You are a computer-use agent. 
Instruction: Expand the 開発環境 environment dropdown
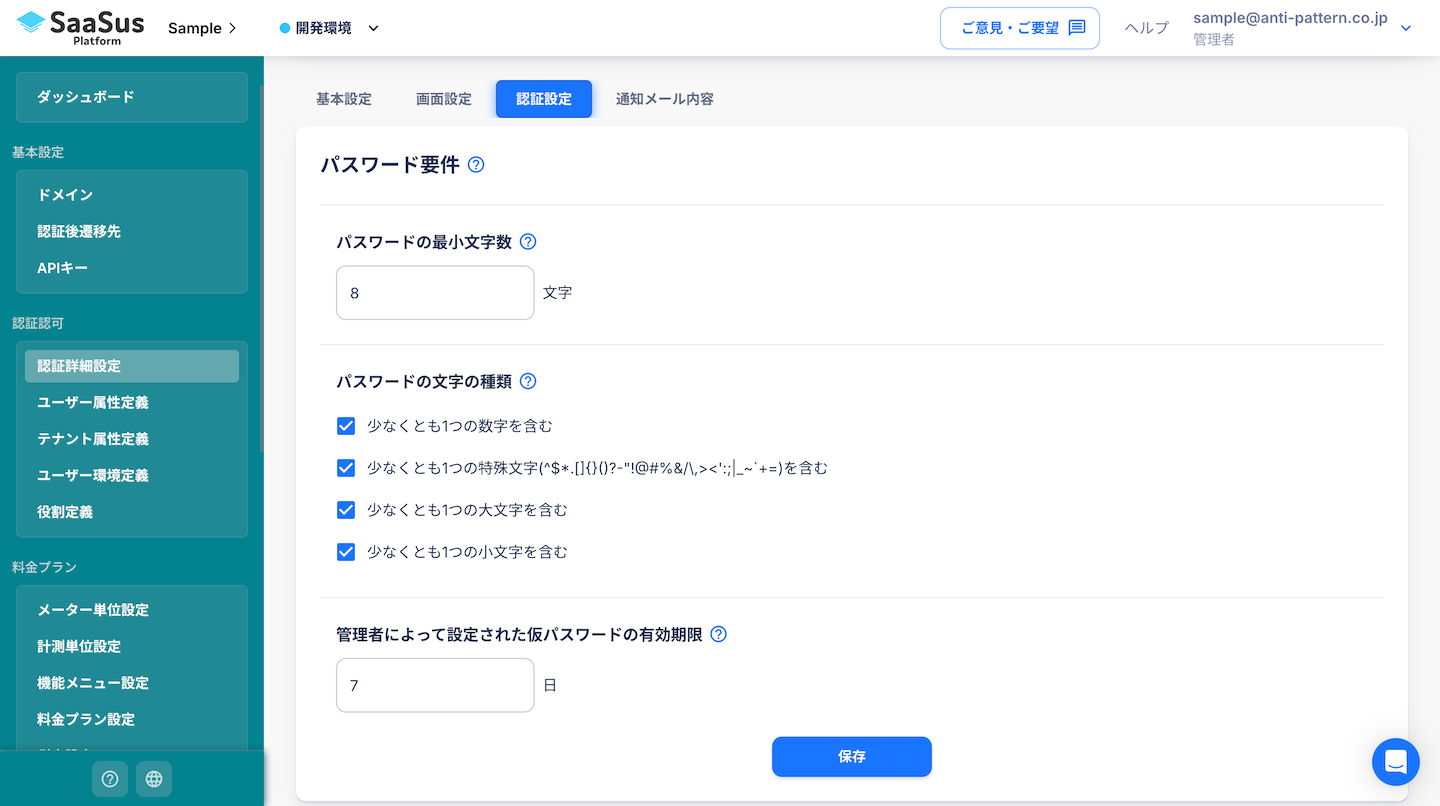(373, 28)
